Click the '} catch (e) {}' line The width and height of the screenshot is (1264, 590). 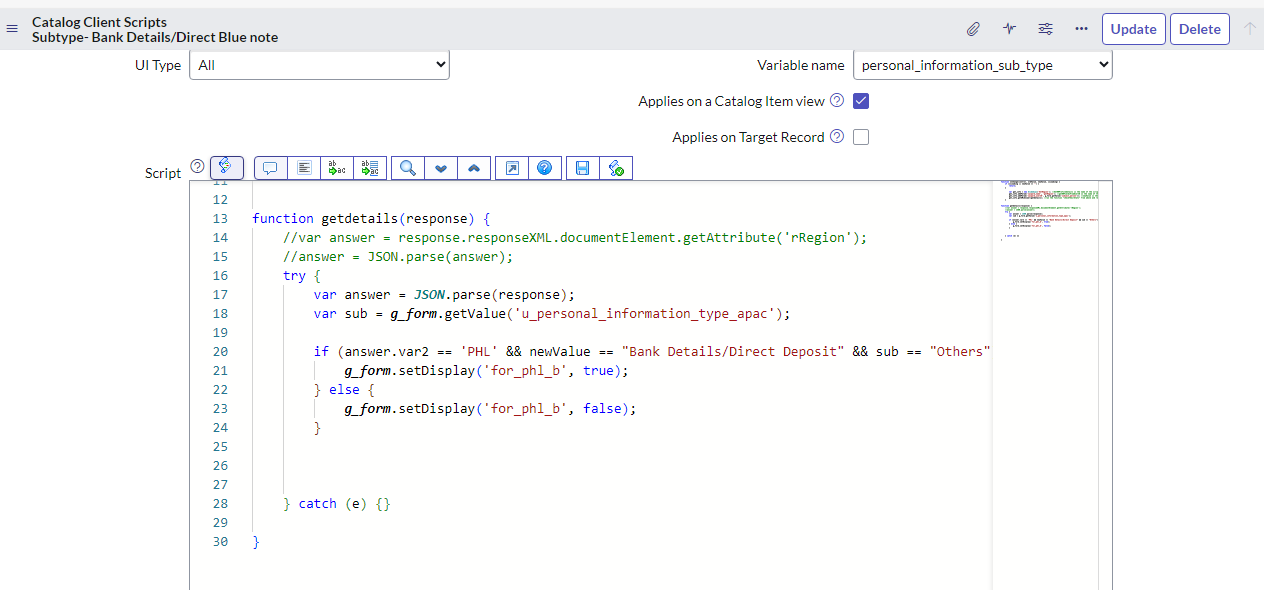[337, 503]
